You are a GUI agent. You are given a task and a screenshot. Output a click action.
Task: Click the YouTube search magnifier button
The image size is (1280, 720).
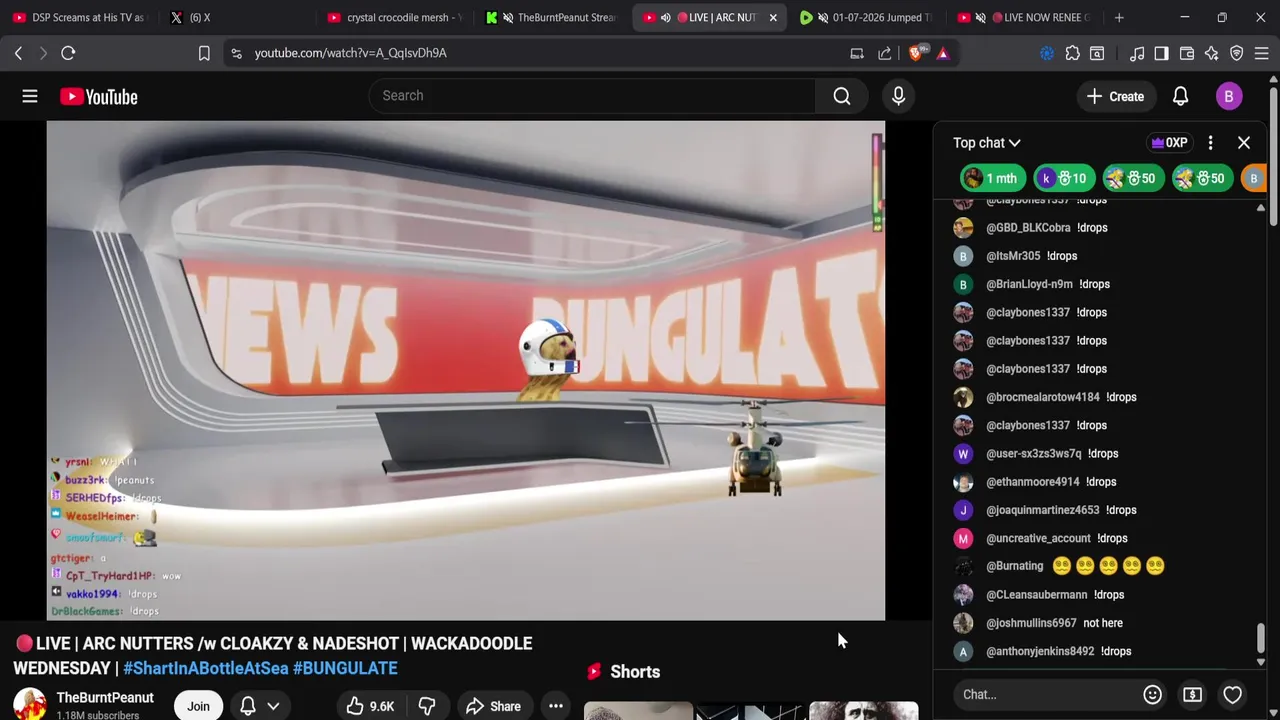842,96
